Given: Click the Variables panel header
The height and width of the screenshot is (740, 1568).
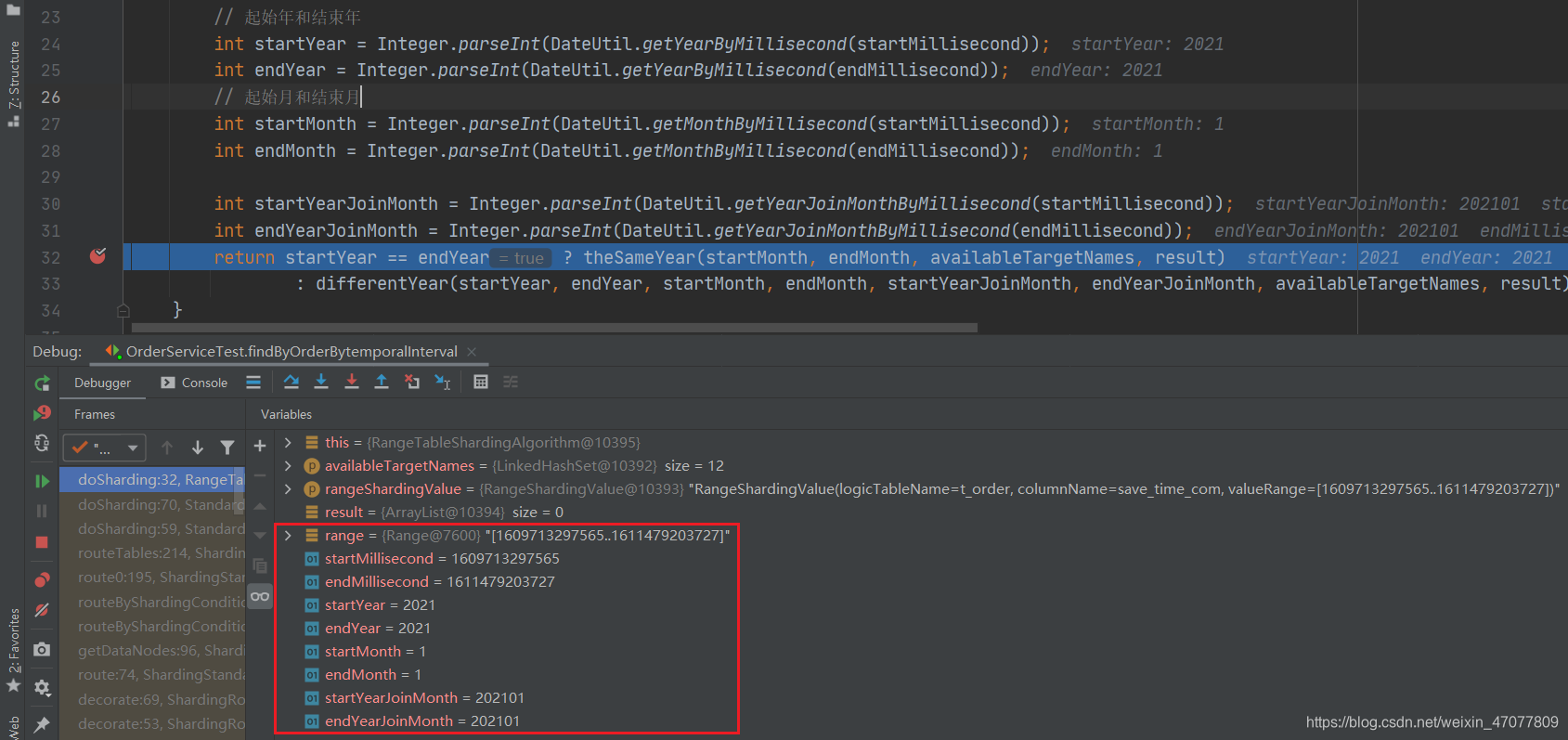Looking at the screenshot, I should (286, 414).
